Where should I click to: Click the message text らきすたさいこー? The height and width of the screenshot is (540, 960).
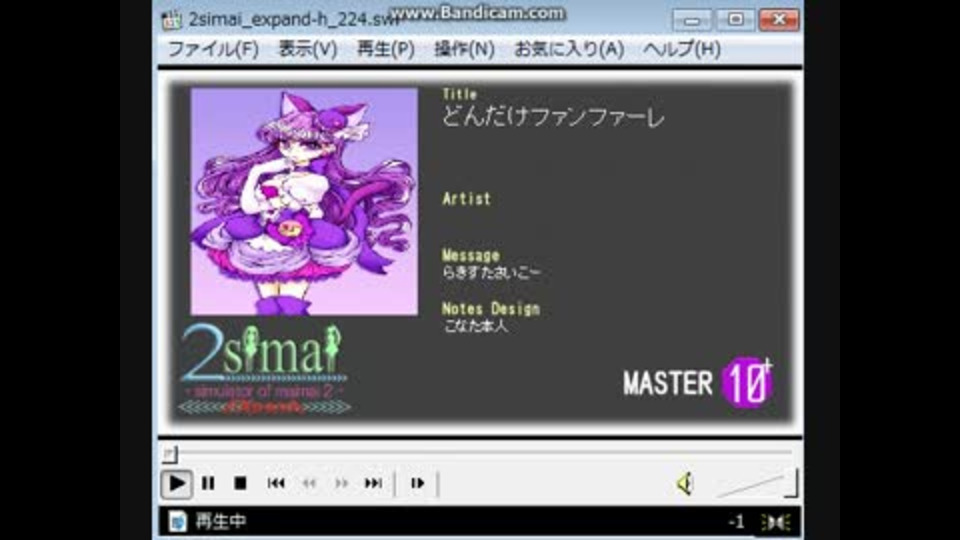point(491,272)
